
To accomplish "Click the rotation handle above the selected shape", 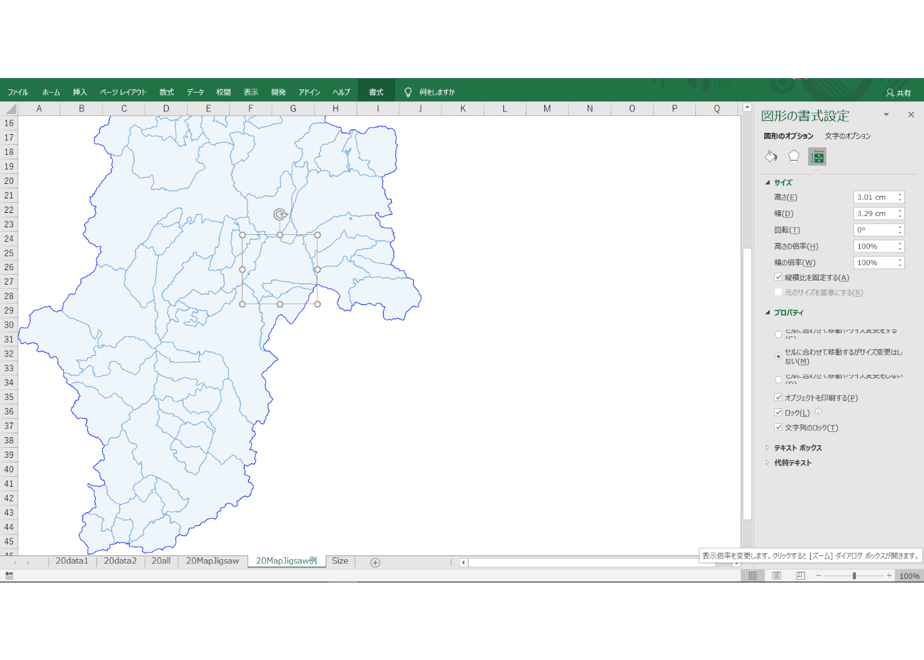I will coord(280,214).
